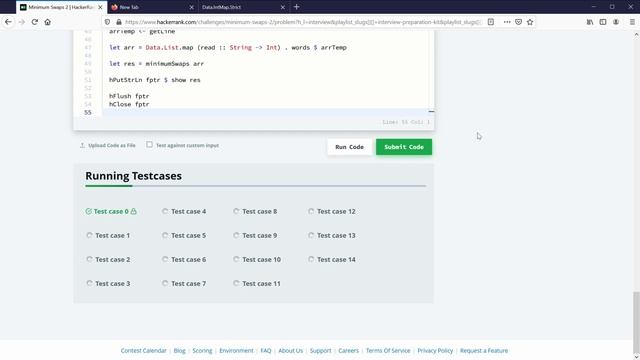Open the page actions three-dot menu
This screenshot has height=360, width=640.
(507, 22)
